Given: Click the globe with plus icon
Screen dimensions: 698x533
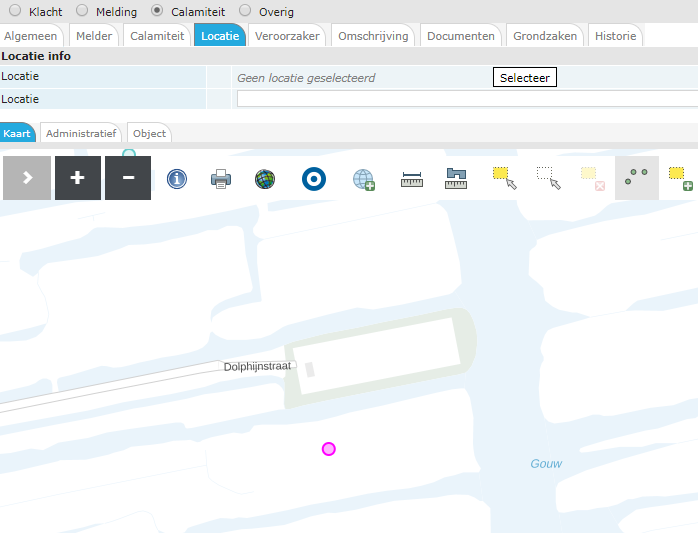Looking at the screenshot, I should click(363, 179).
